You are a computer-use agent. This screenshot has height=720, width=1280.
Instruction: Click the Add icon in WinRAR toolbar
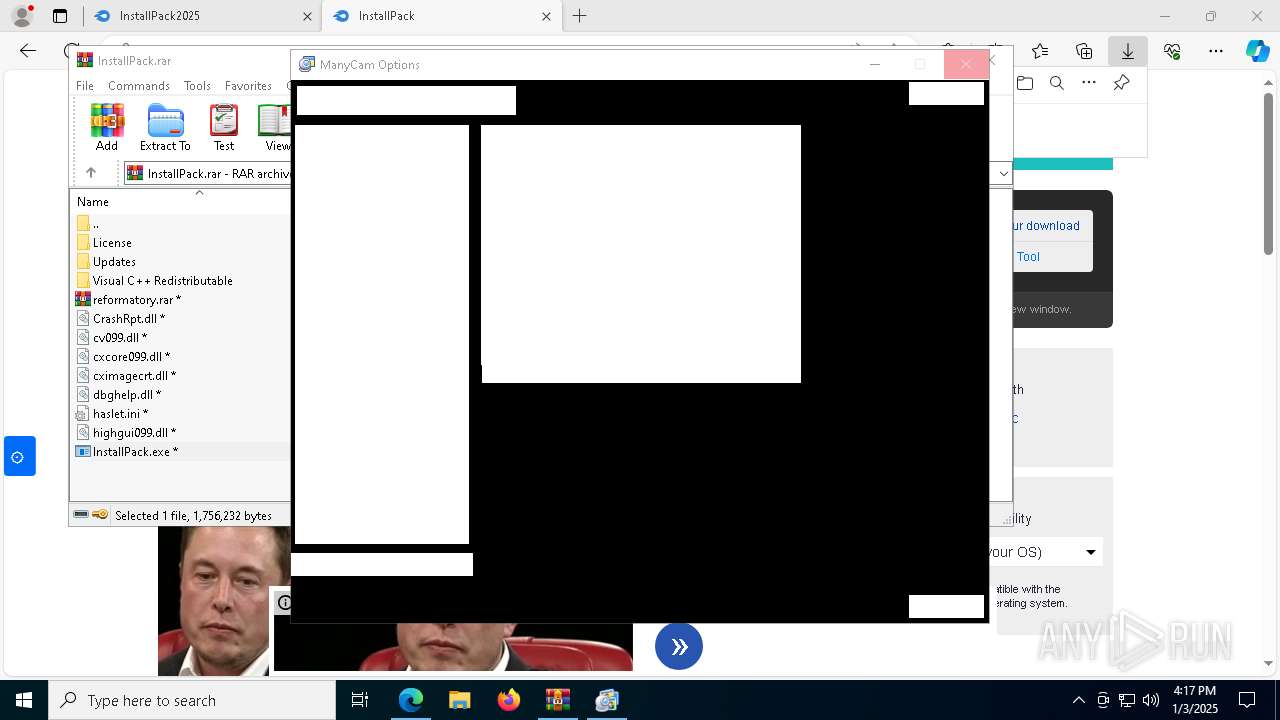(x=107, y=127)
